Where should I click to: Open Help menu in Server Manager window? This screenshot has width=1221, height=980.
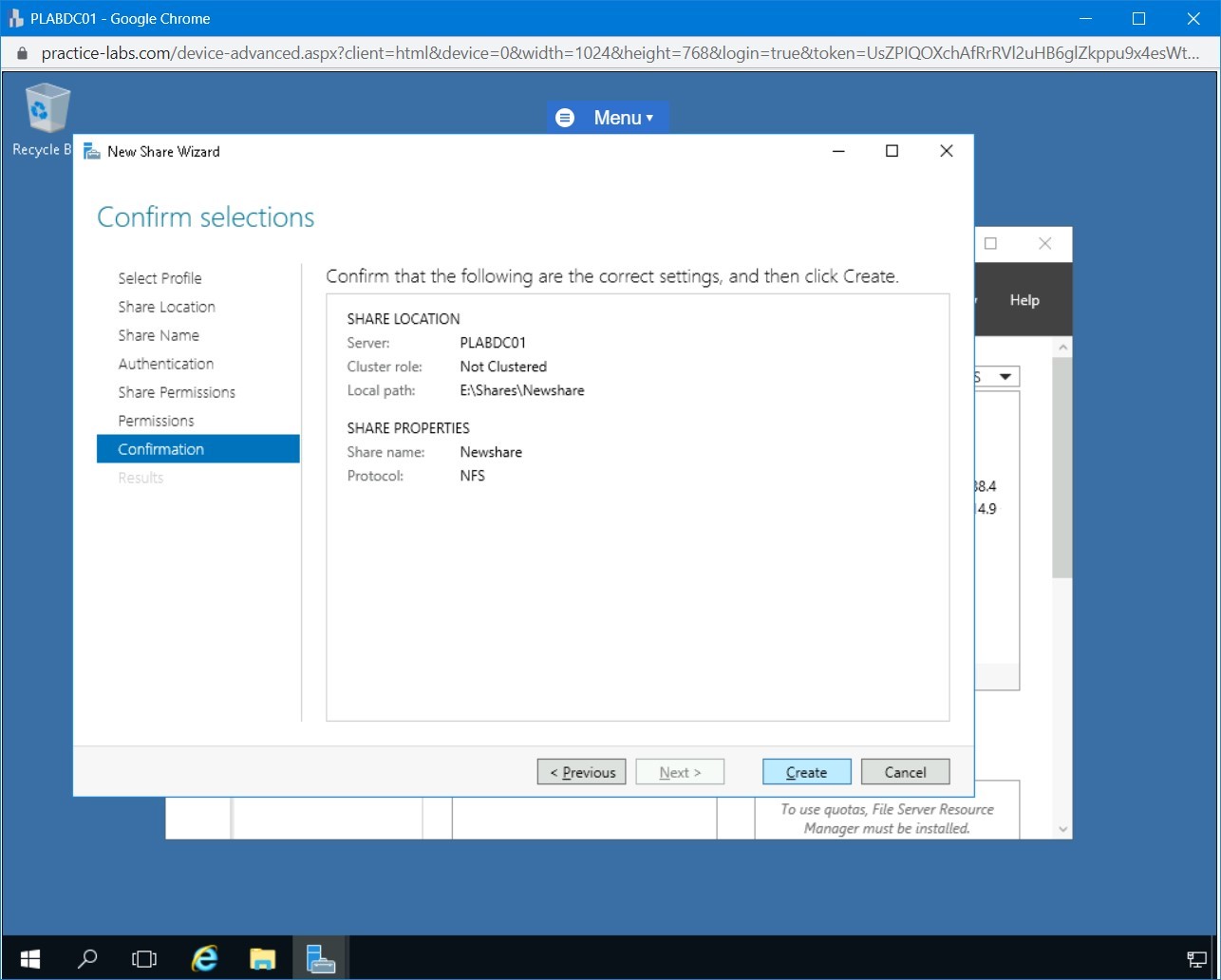click(x=1024, y=300)
